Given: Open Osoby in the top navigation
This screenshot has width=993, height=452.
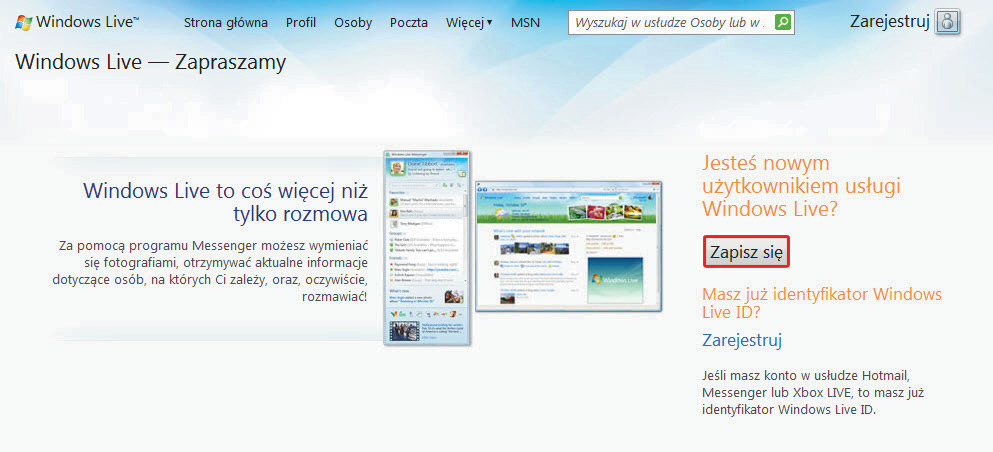Looking at the screenshot, I should pos(353,22).
